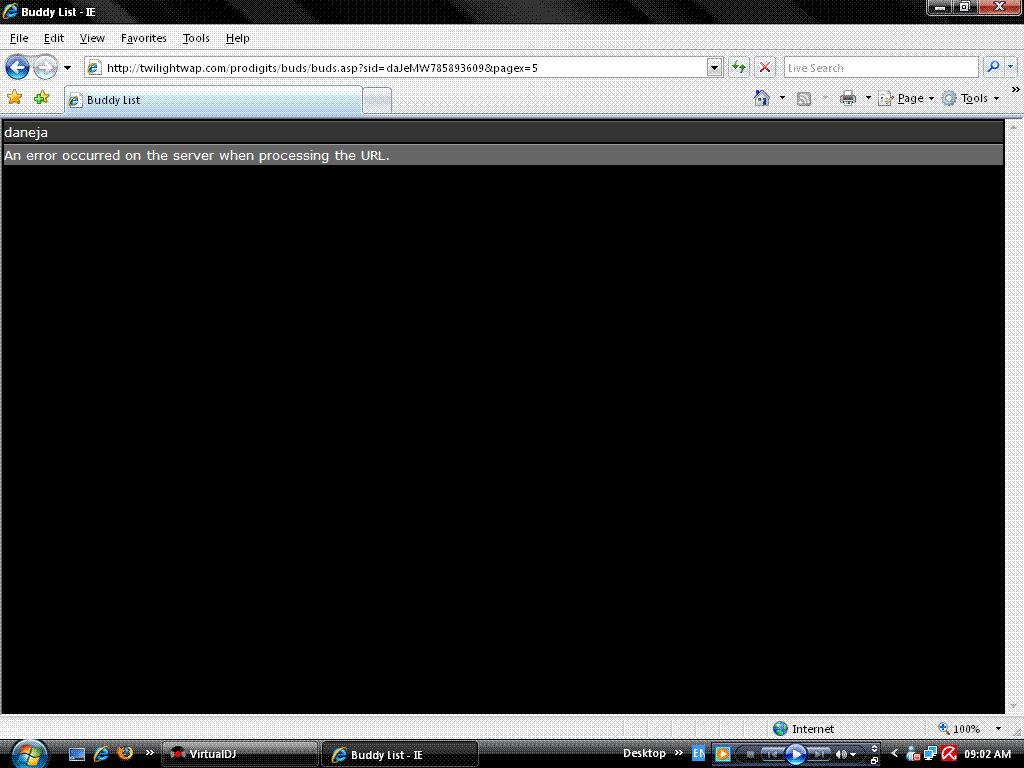Screen dimensions: 1024x768
Task: Open search provider options dropdown arrow
Action: pos(1010,67)
